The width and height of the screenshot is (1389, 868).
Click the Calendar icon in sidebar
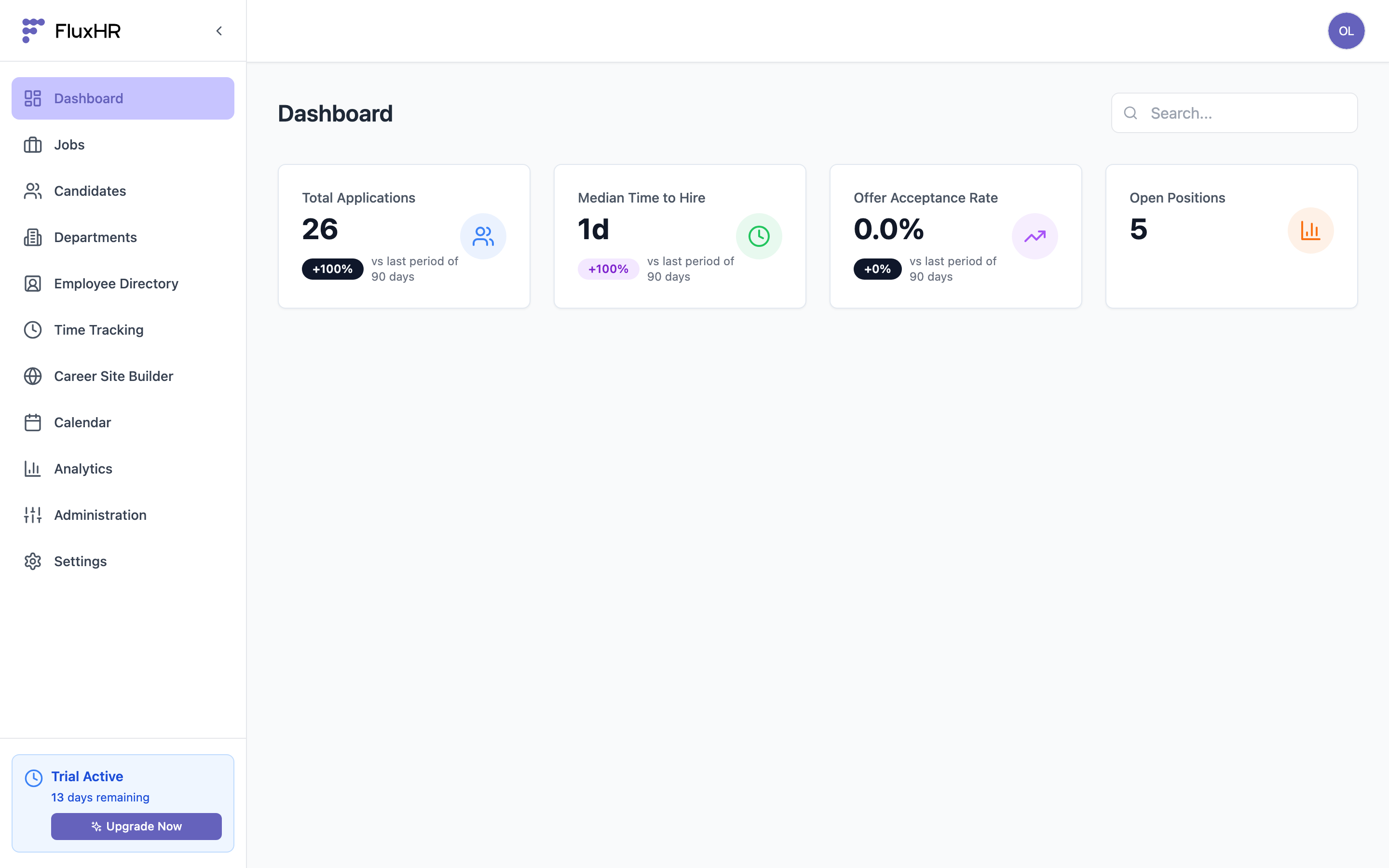[33, 422]
